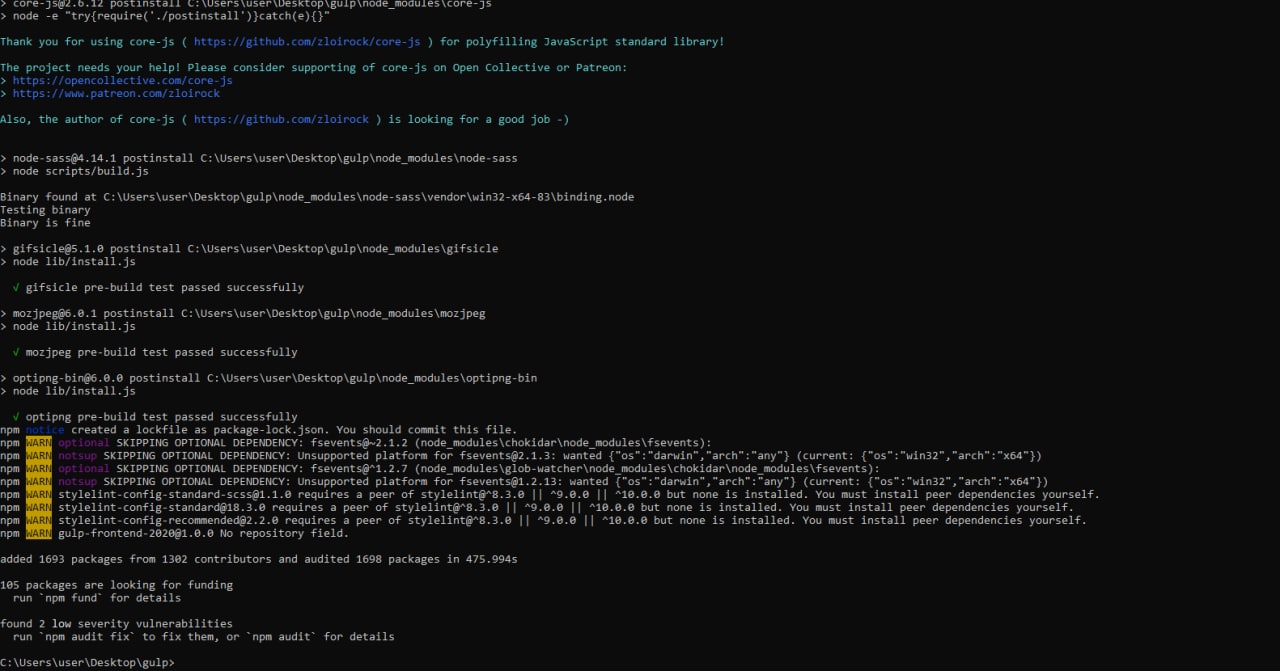Click the command prompt C:\Users\user\Desktop\gulp>
Screen dimensions: 1280x671
coord(87,663)
